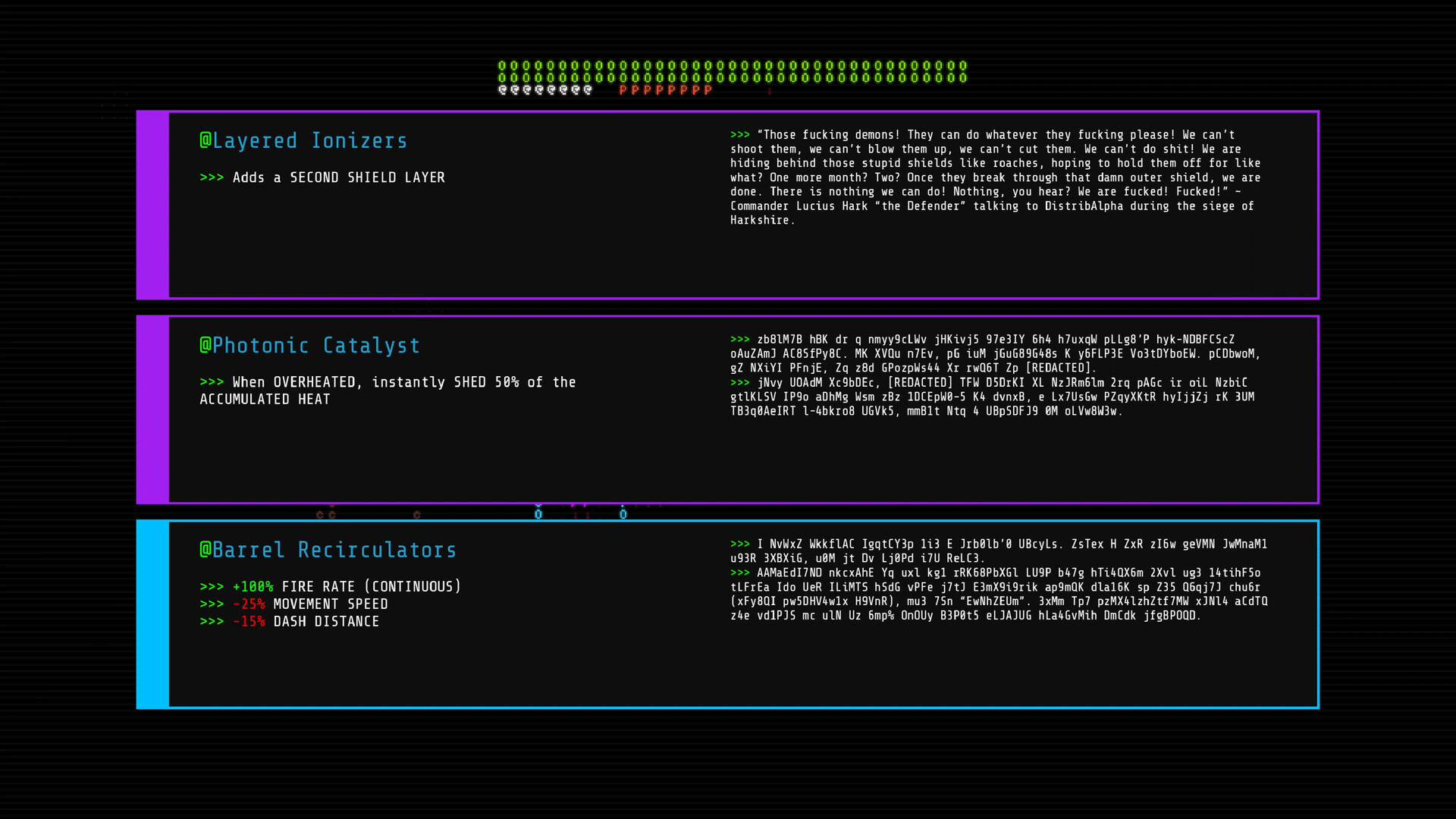This screenshot has width=1456, height=819.
Task: Click the purple bar beside Photonic Catalyst
Action: point(152,409)
